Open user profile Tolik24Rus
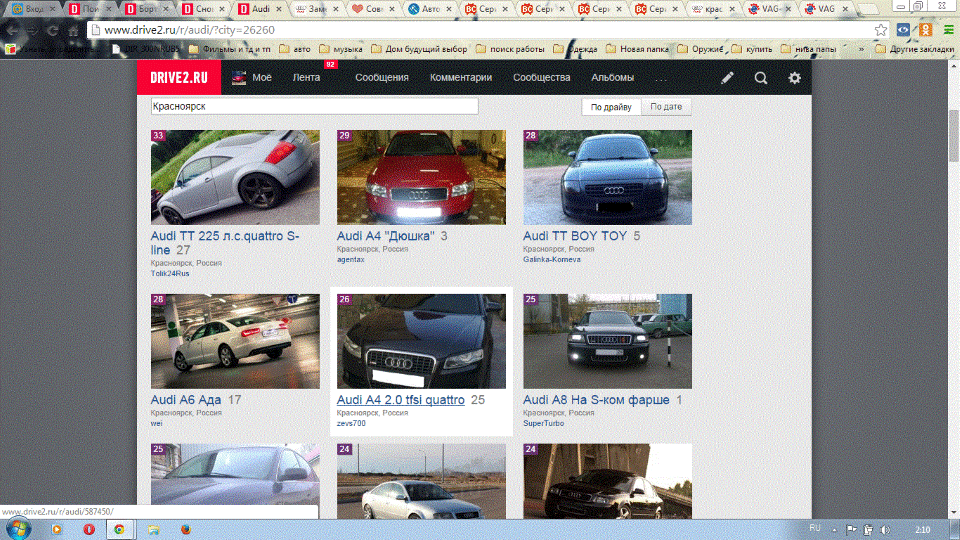The image size is (960, 540). [170, 273]
